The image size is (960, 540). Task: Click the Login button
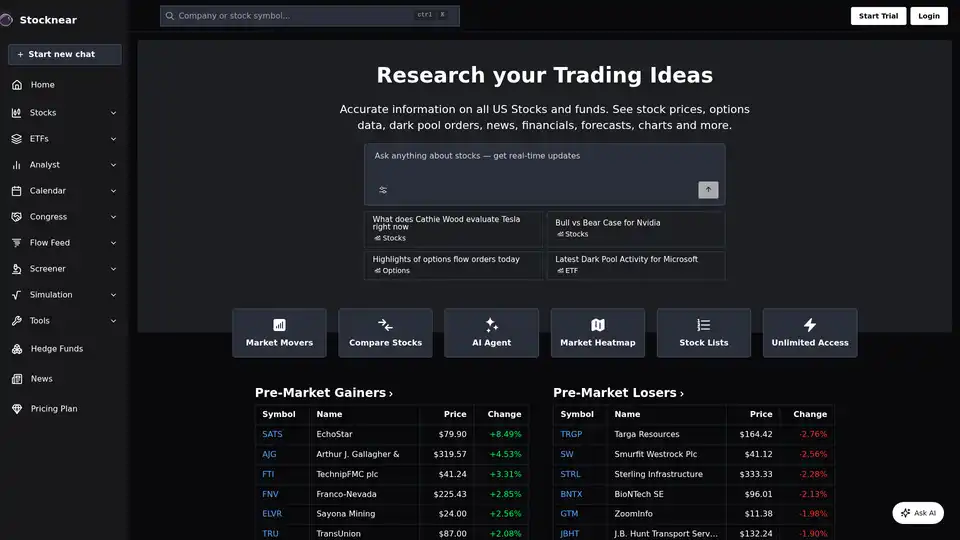(928, 16)
